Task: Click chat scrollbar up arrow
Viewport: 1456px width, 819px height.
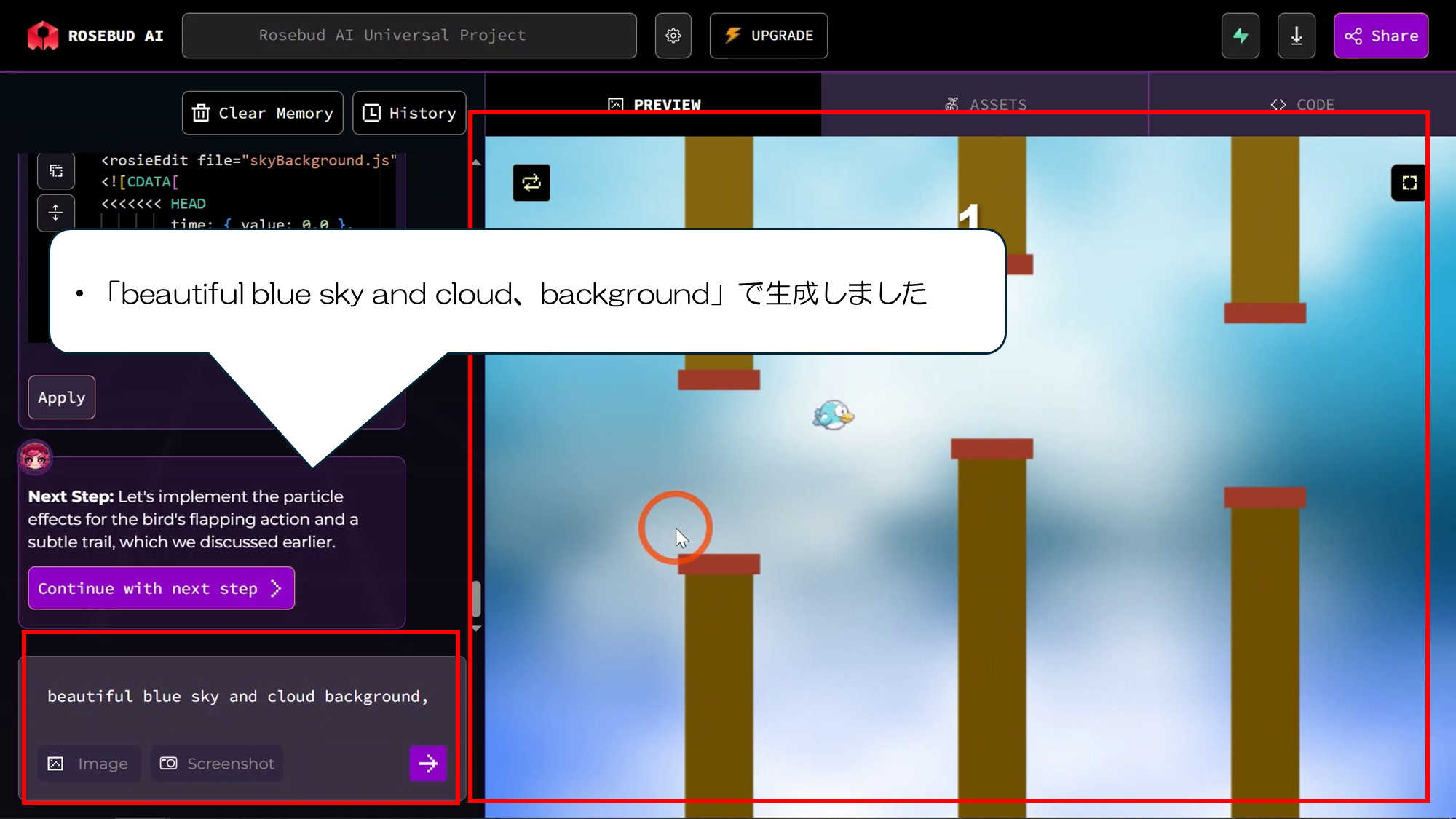Action: coord(476,163)
